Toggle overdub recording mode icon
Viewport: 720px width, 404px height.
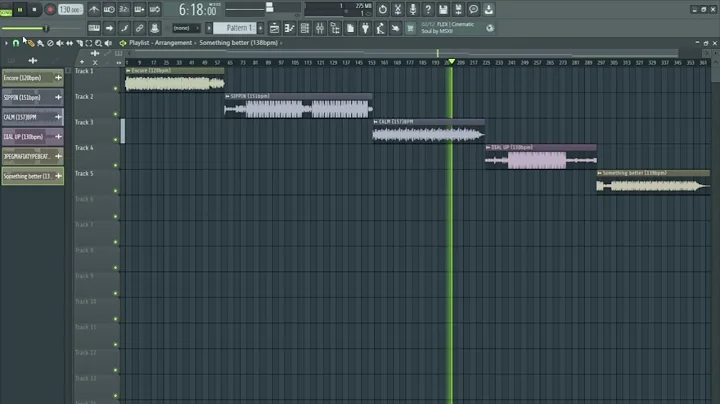pos(139,9)
